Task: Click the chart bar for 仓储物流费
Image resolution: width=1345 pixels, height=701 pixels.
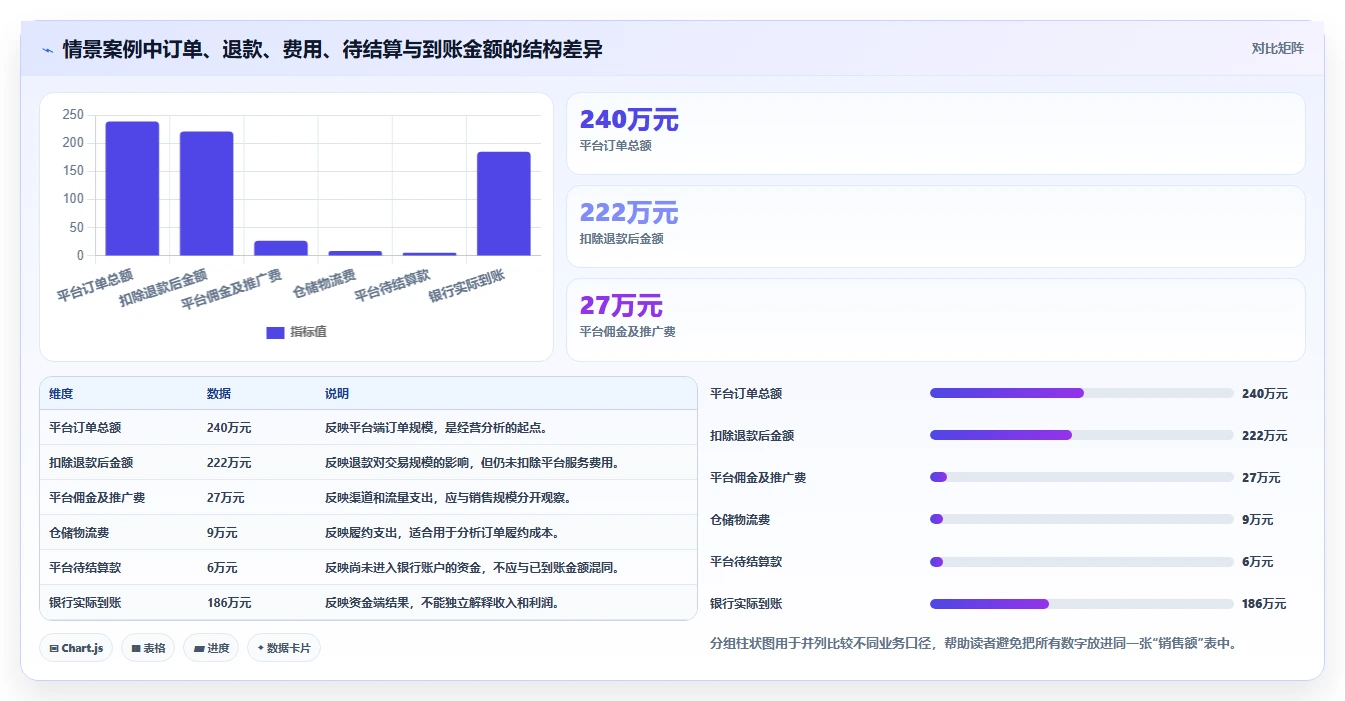Action: point(355,253)
